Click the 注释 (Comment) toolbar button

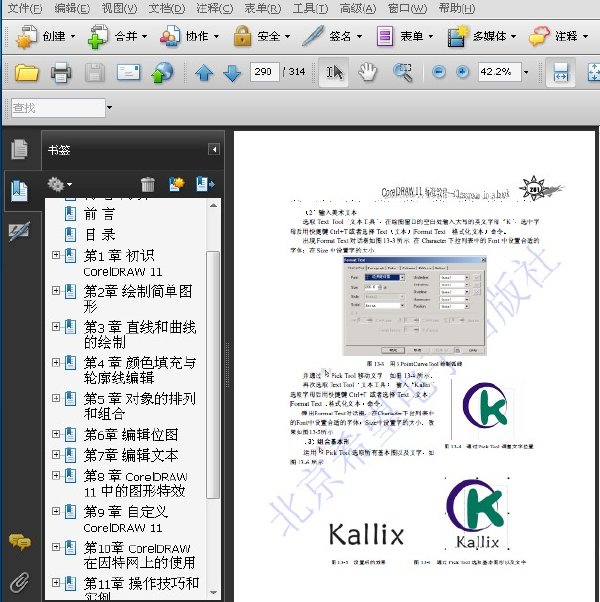559,36
